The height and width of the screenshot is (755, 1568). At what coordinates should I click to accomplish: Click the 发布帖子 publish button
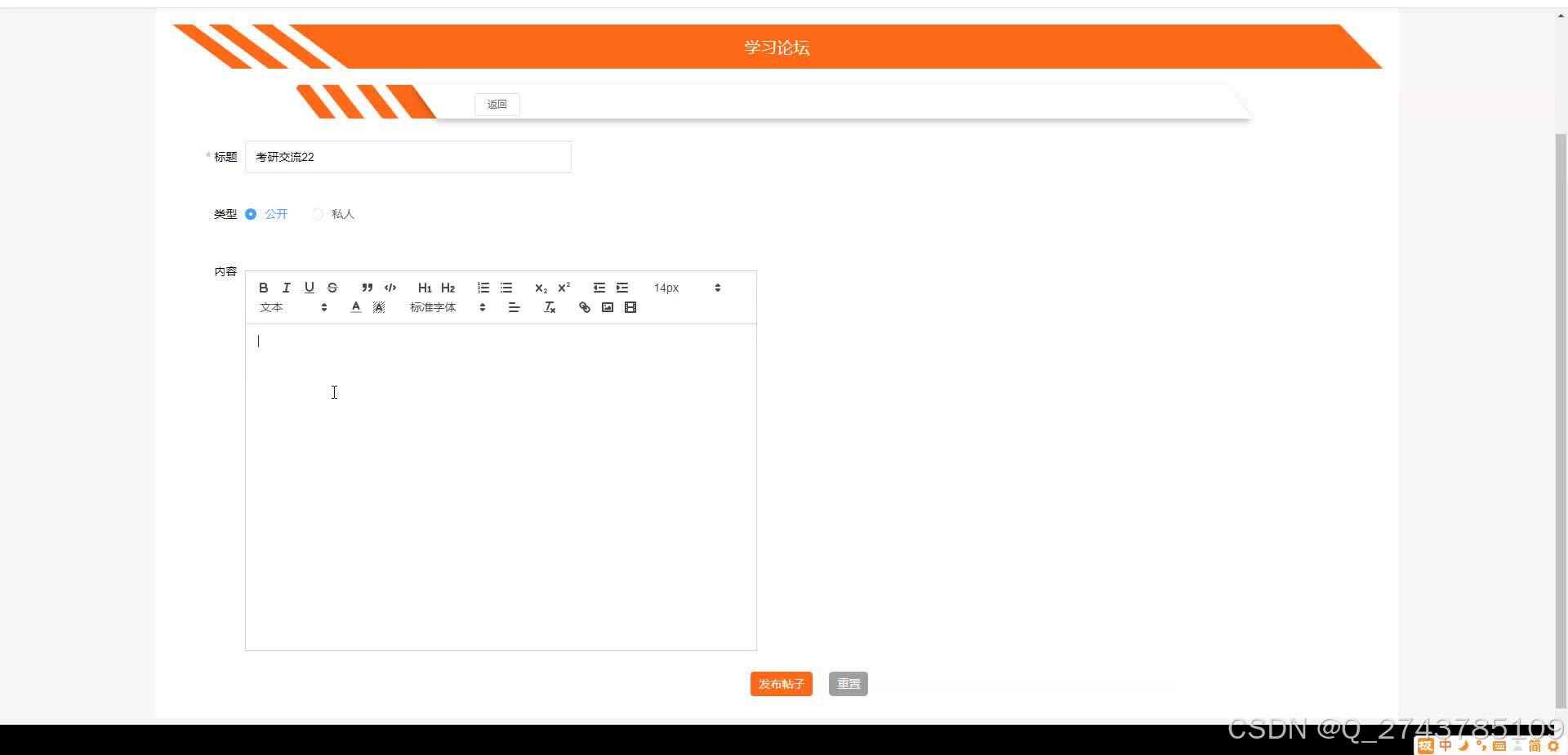coord(782,684)
